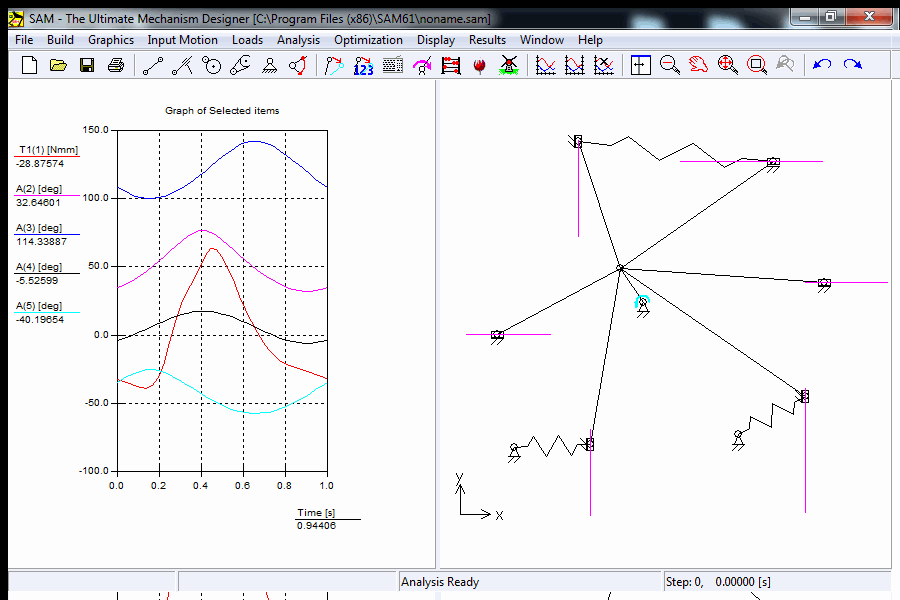The width and height of the screenshot is (900, 600).
Task: Select the A(5) [deg] graph legend label
Action: pos(39,306)
